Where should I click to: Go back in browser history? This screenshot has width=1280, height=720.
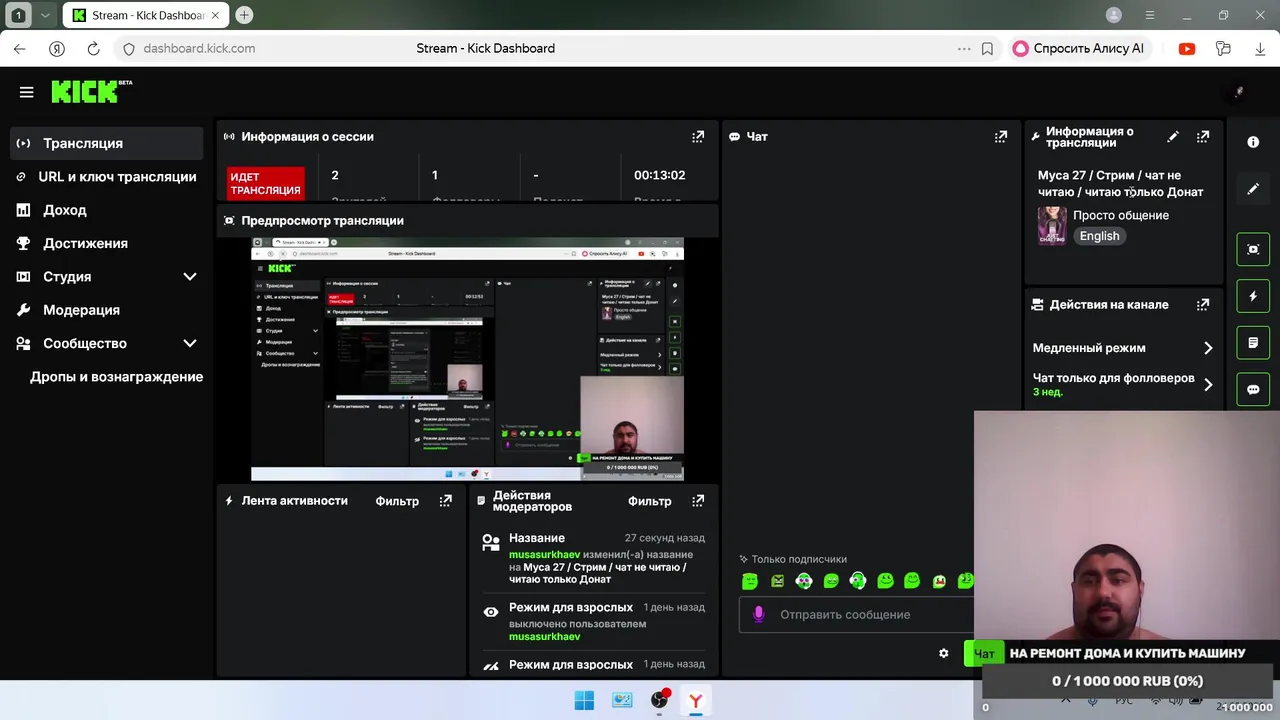point(20,48)
